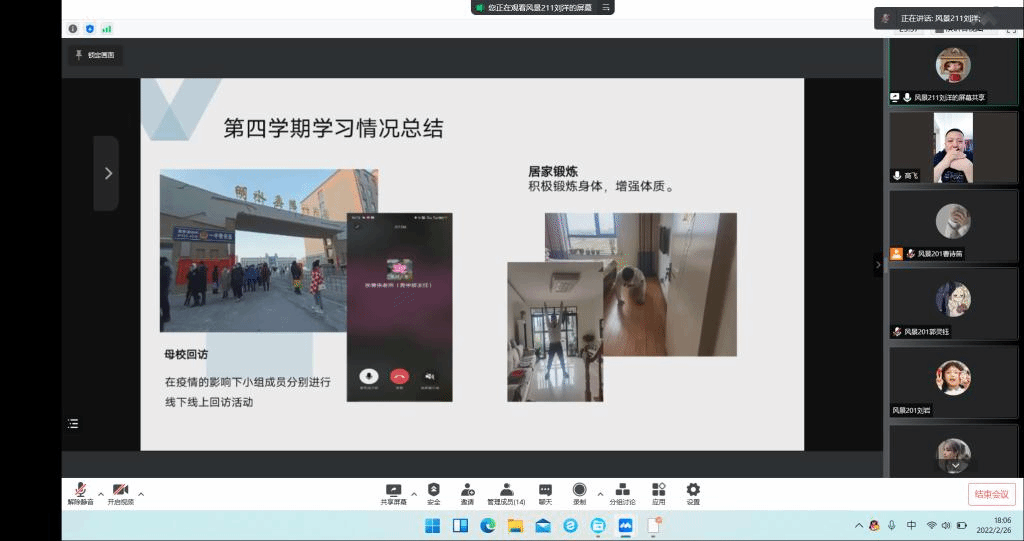Image resolution: width=1024 pixels, height=541 pixels.
Task: Click the meeting info icon at top-left
Action: (73, 29)
